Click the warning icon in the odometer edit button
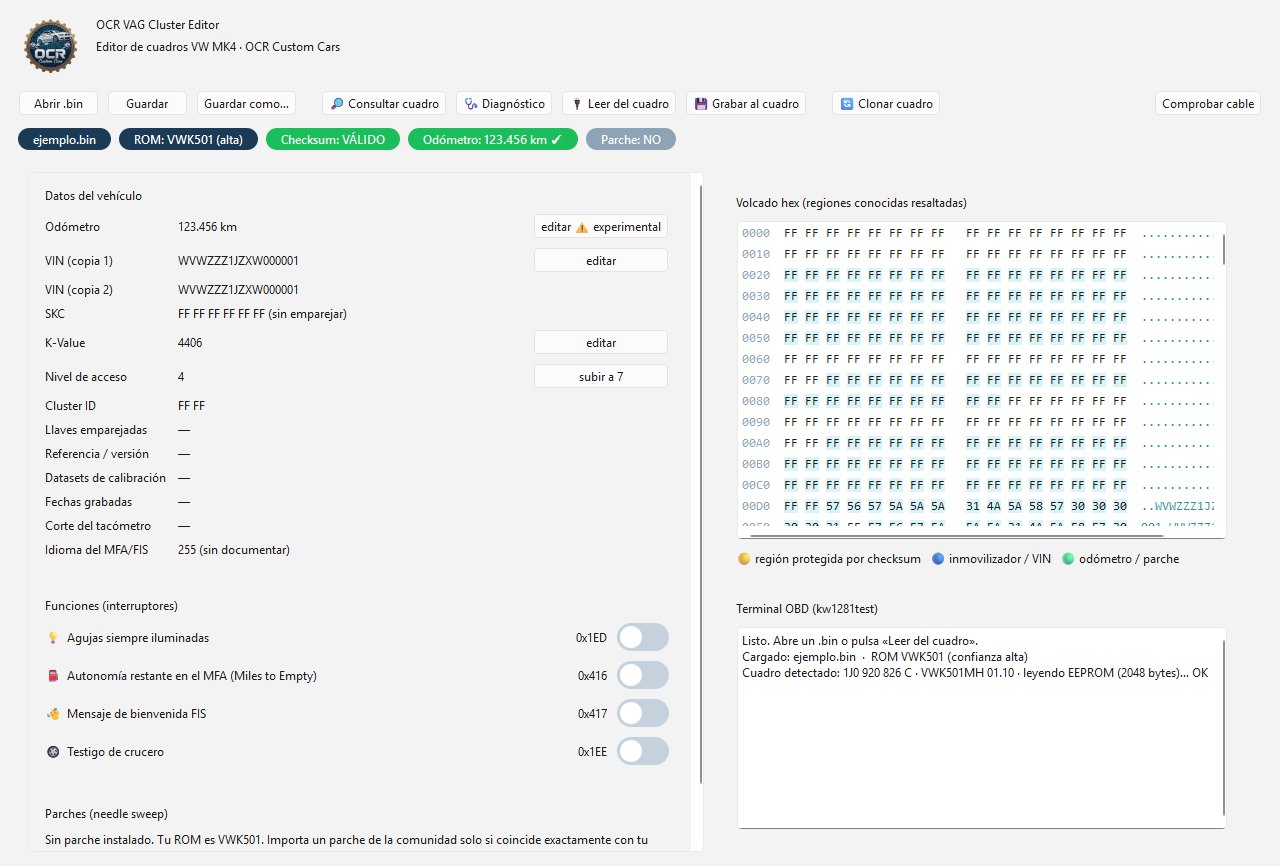The width and height of the screenshot is (1280, 866). coord(582,227)
